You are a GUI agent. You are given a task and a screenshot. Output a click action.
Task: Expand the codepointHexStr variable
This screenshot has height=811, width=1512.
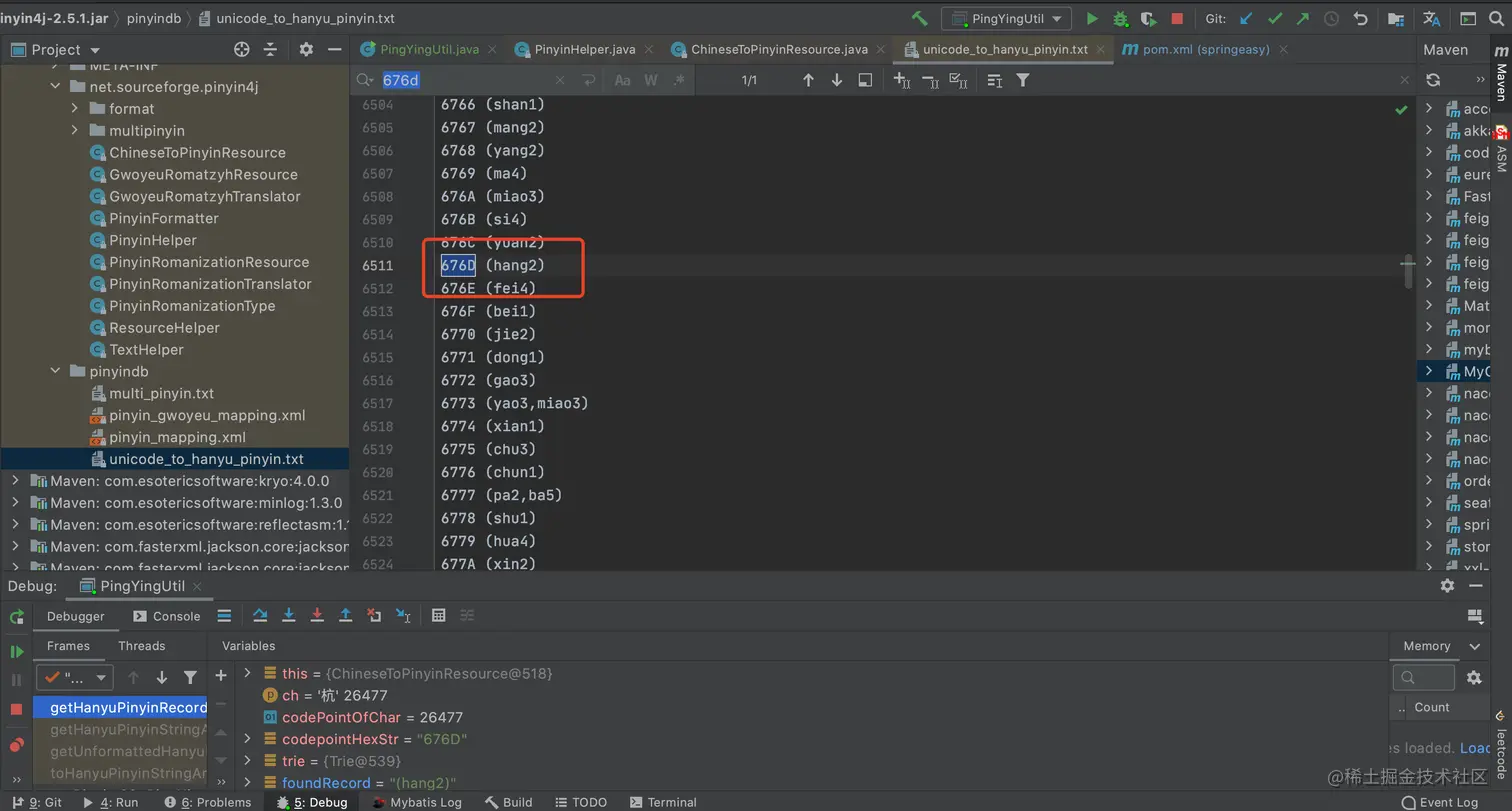click(x=247, y=740)
